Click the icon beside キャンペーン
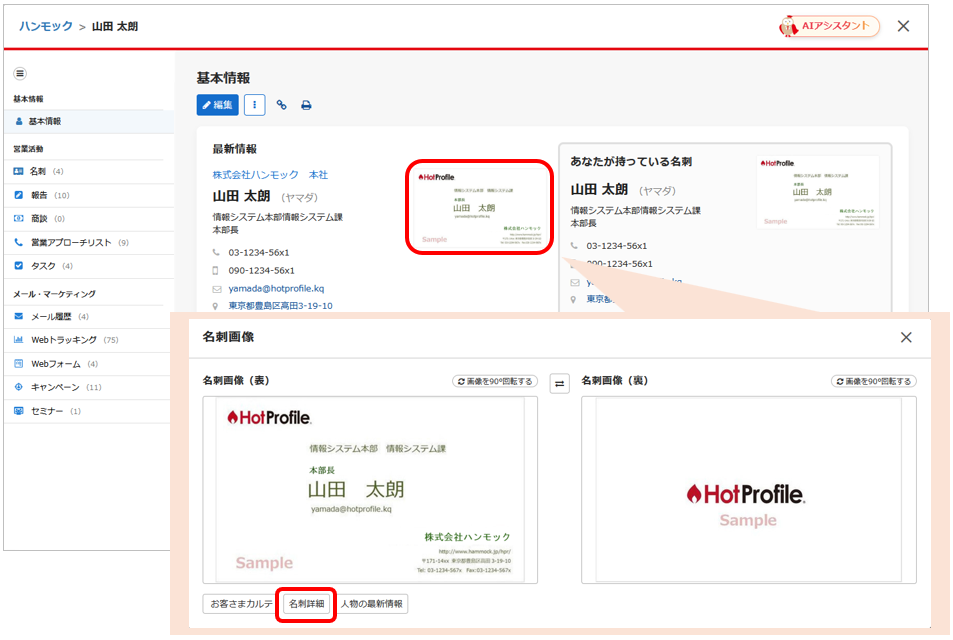This screenshot has height=640, width=953. [x=19, y=387]
